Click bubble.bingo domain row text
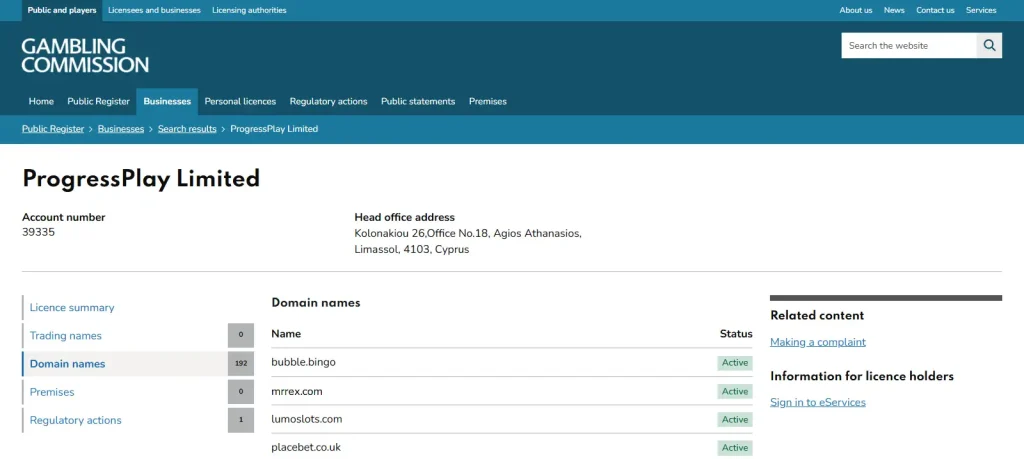 [304, 362]
